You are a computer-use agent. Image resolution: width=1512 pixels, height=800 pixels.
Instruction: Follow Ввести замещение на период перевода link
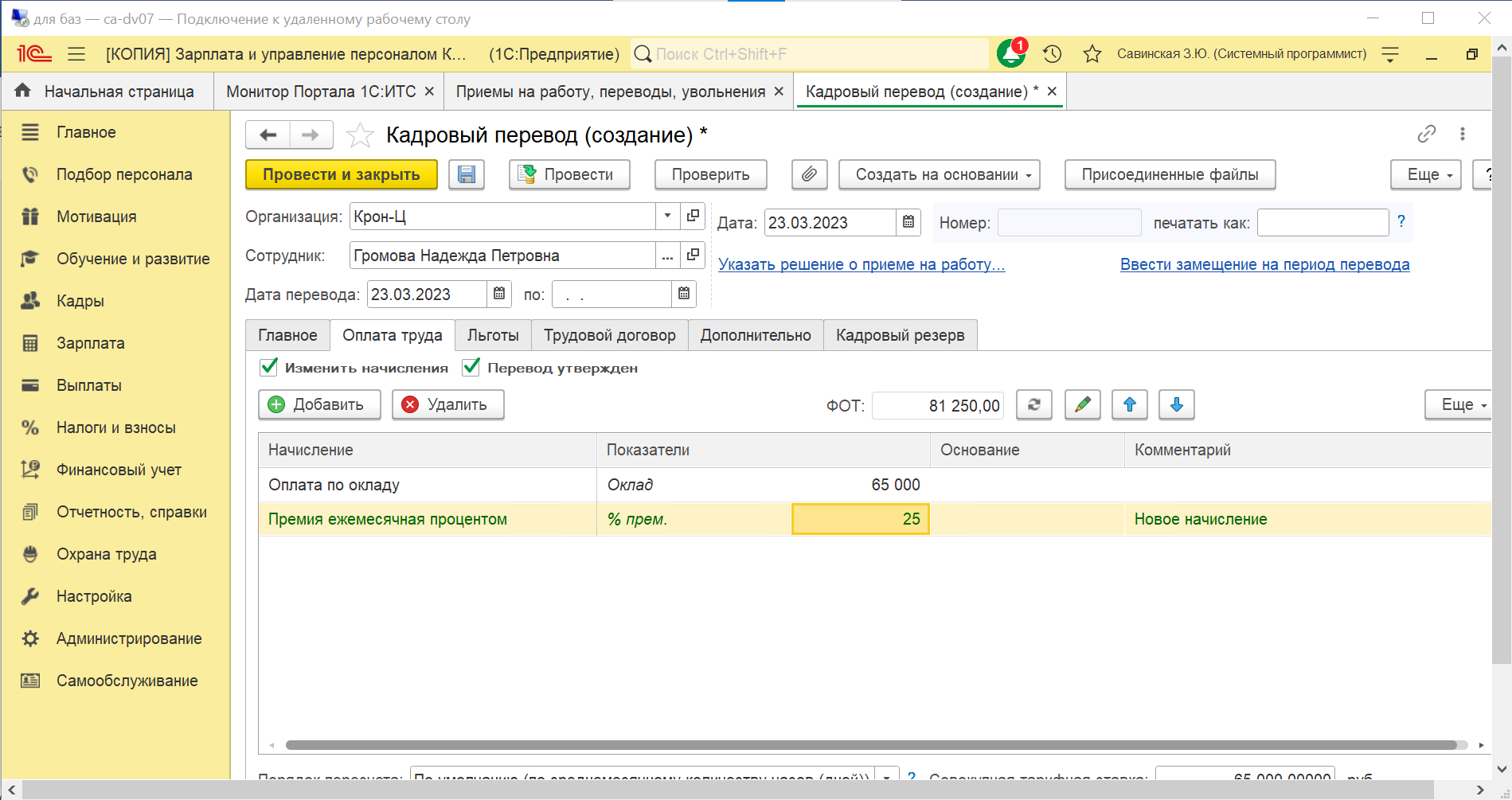click(1264, 264)
